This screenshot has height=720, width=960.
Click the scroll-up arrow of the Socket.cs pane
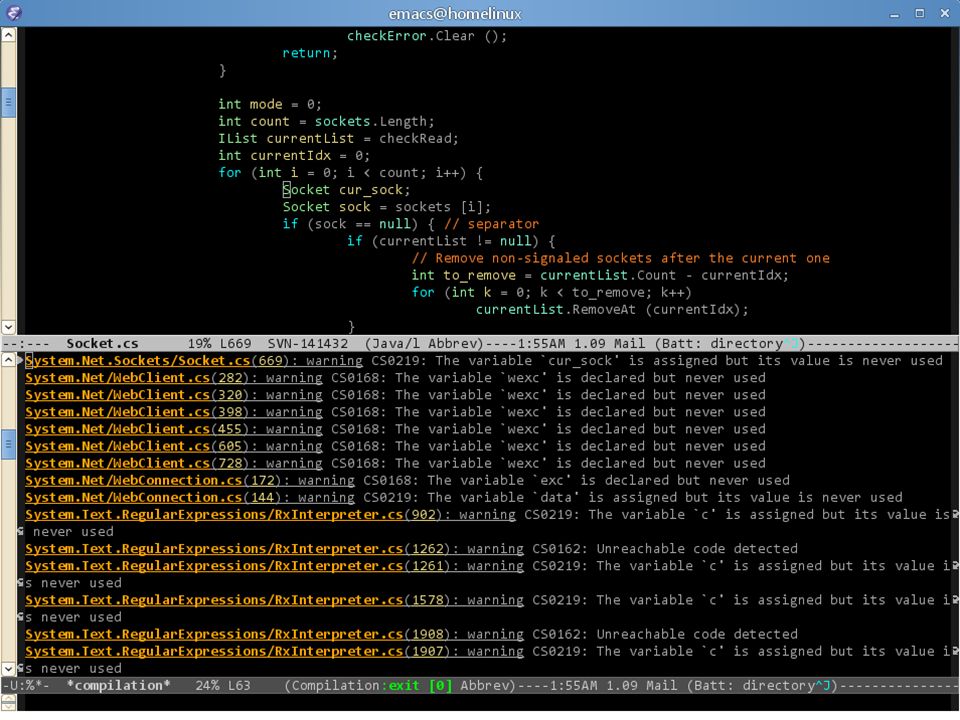coord(9,35)
